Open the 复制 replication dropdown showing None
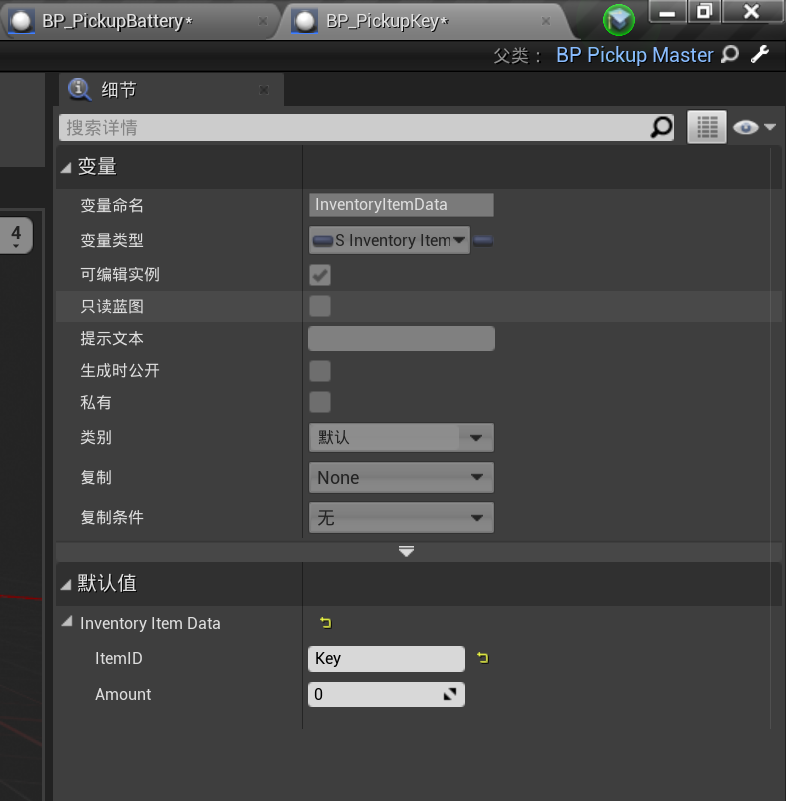This screenshot has width=786, height=801. point(401,478)
